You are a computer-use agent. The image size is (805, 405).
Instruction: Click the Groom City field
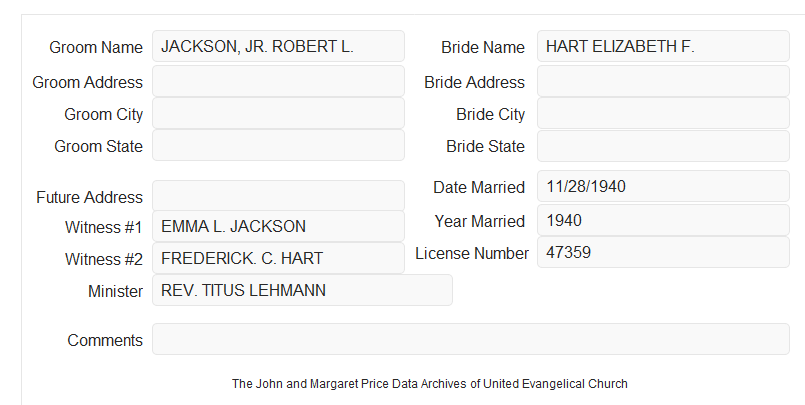tap(278, 113)
